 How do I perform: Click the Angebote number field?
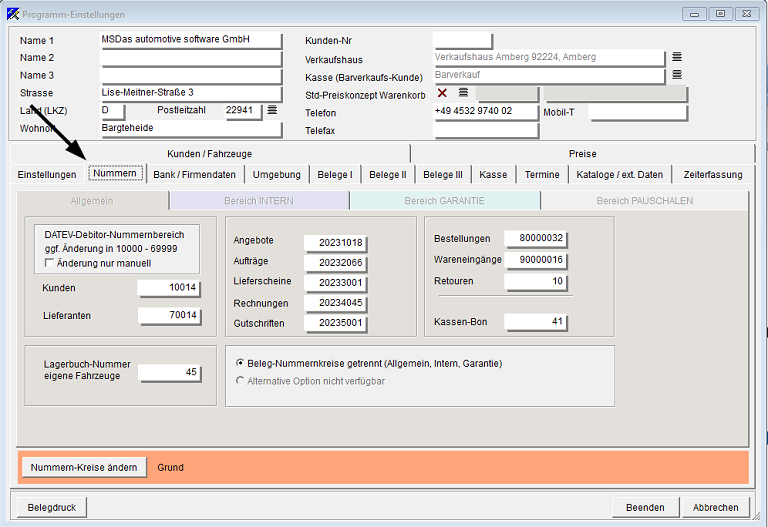336,243
